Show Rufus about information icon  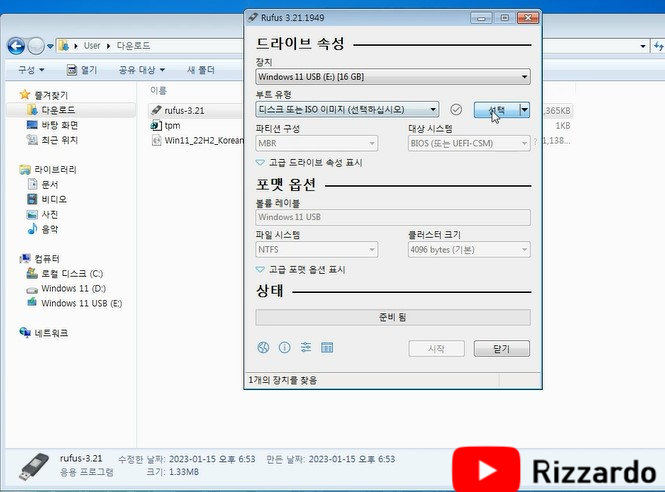285,348
